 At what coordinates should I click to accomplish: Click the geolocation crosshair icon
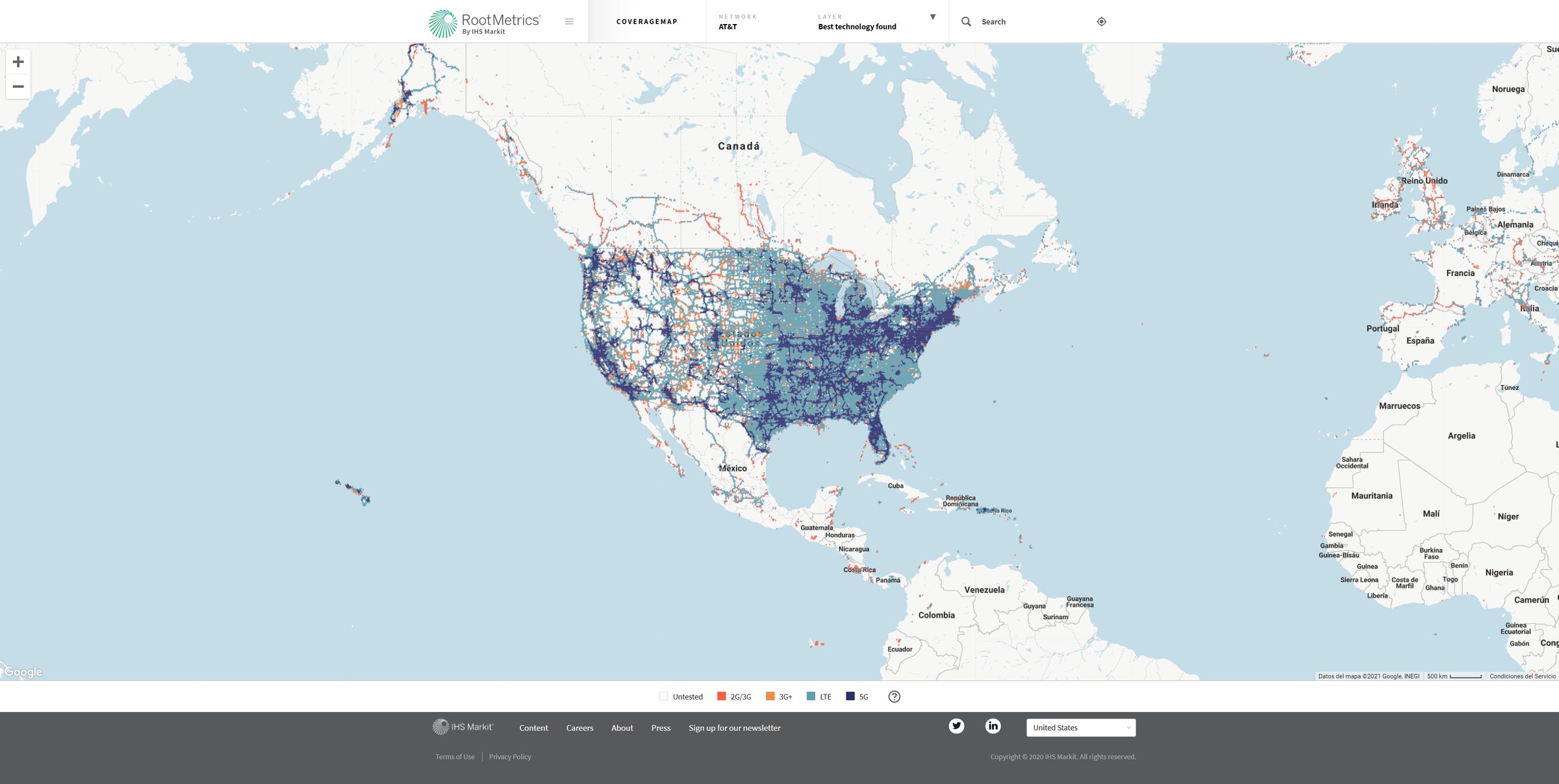tap(1102, 21)
